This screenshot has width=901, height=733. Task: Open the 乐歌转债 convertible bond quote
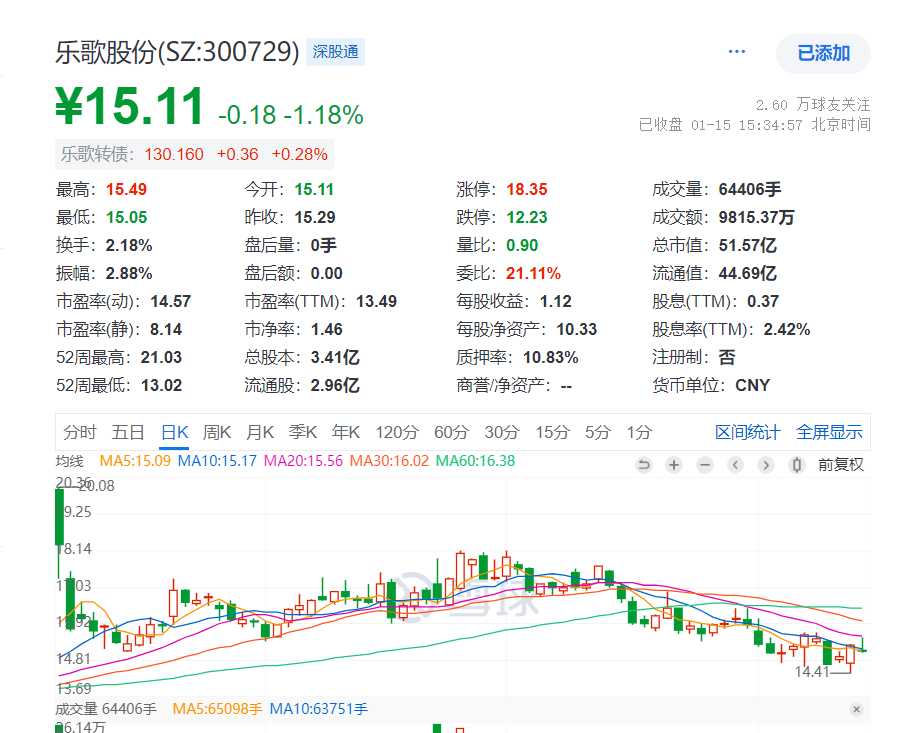click(194, 155)
